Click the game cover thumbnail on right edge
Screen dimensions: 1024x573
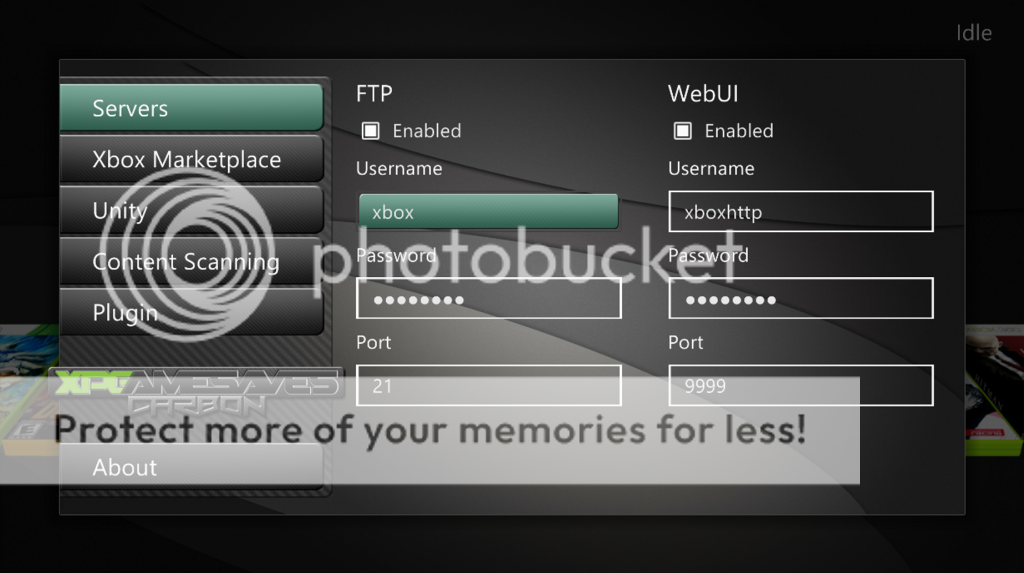[x=994, y=391]
